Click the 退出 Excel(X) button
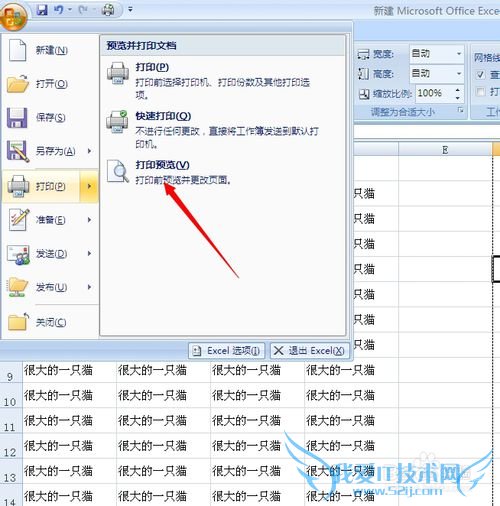 point(310,351)
